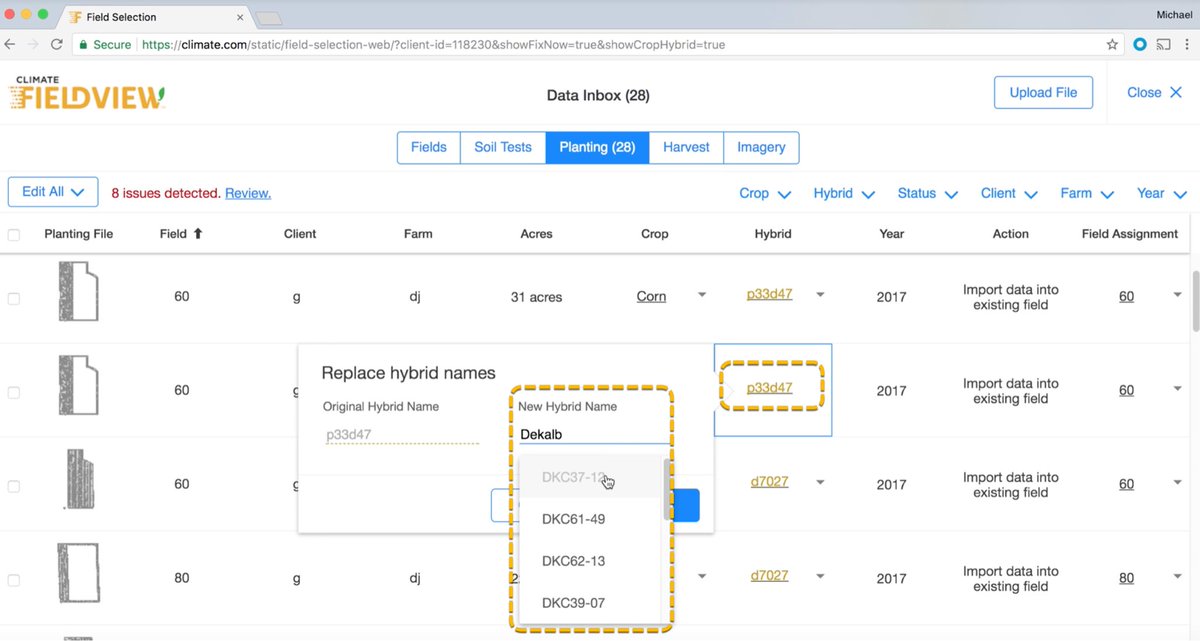Open the Chrome three-dot menu
Image resolution: width=1200 pixels, height=641 pixels.
point(1187,45)
